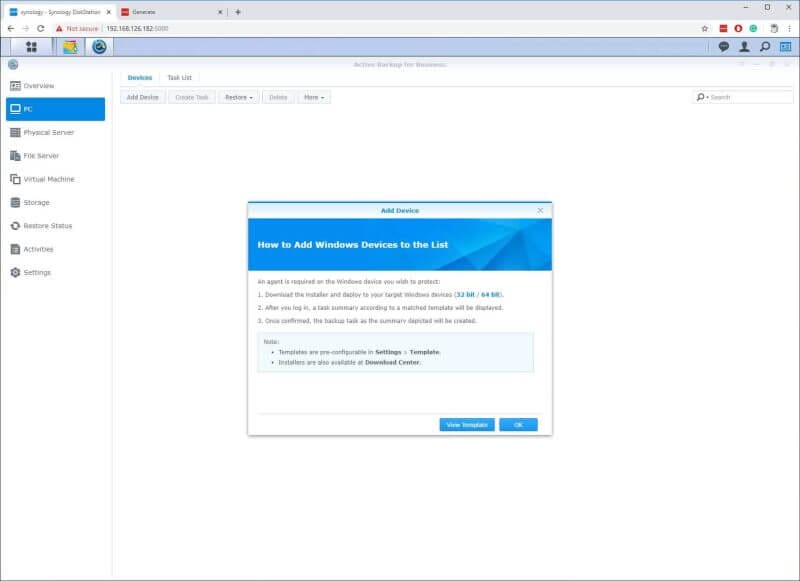Expand the Restore dropdown
Image resolution: width=800 pixels, height=581 pixels.
238,97
